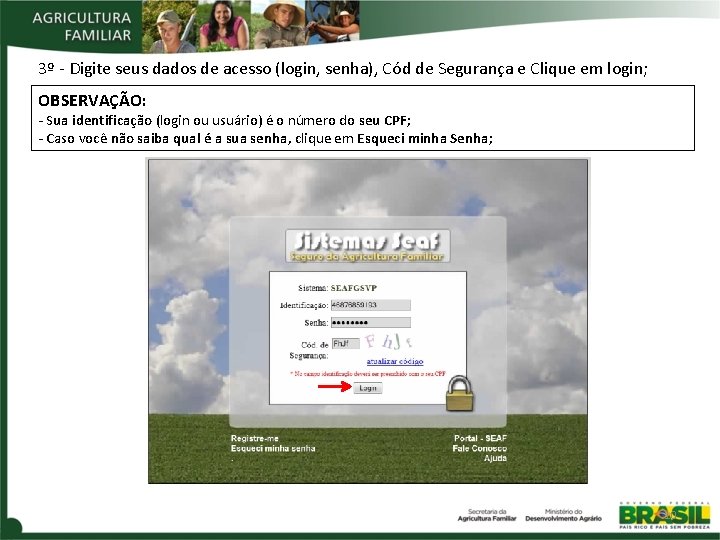Click the '3º - Digite seus dados' instruction text
Viewport: 720px width, 540px height.
(x=343, y=68)
